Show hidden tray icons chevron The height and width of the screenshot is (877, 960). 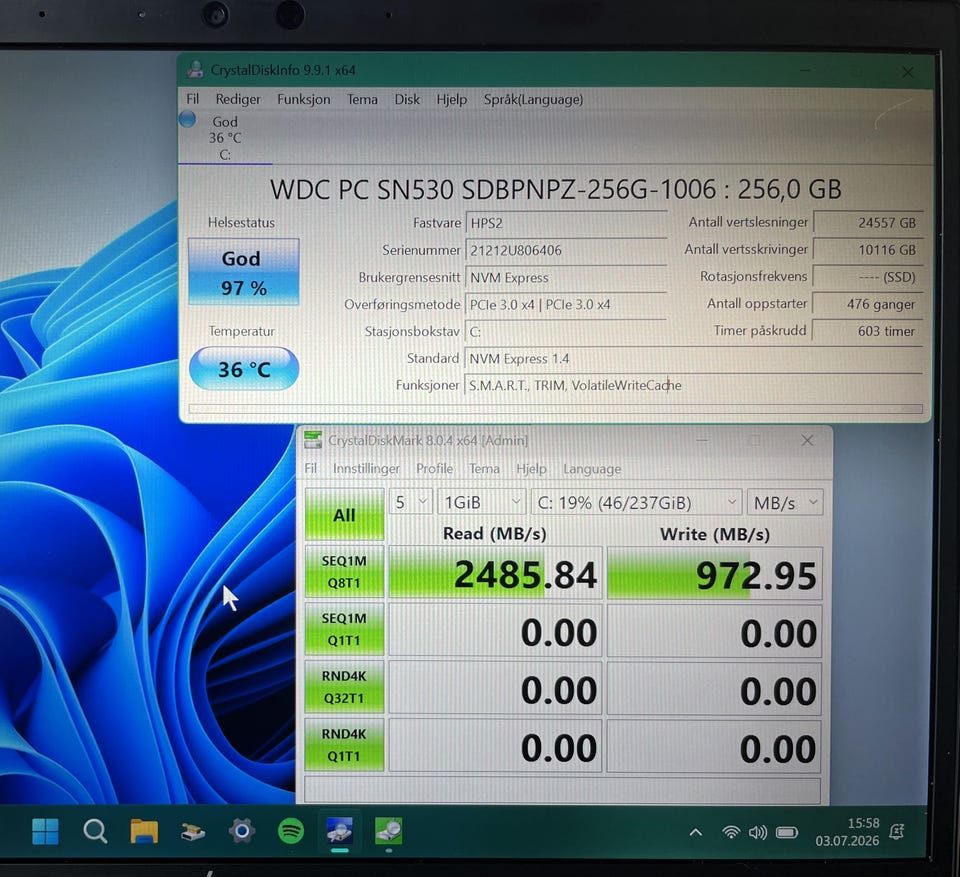(x=696, y=832)
